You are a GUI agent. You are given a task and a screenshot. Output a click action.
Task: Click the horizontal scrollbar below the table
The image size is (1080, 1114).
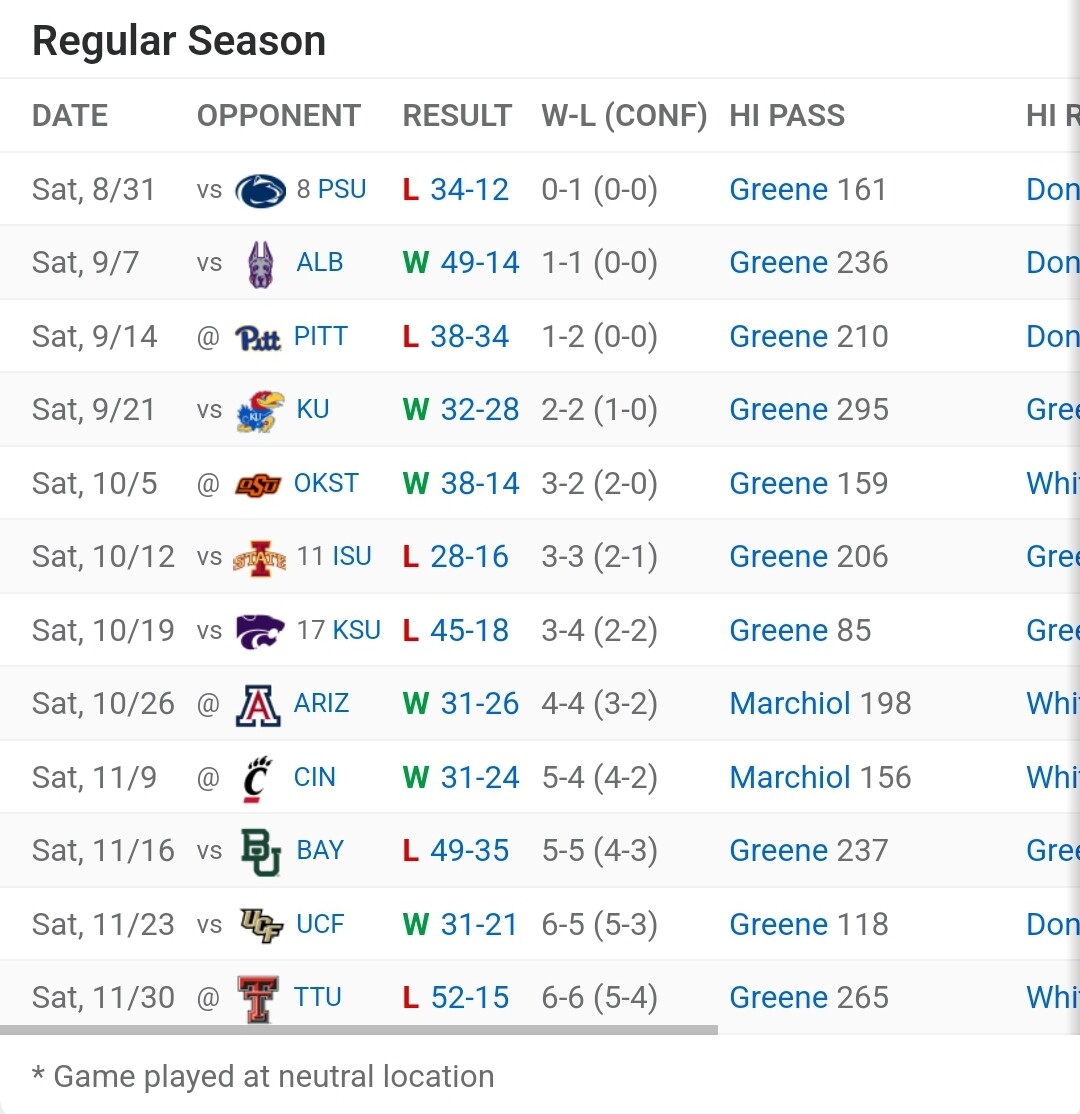(x=359, y=1029)
